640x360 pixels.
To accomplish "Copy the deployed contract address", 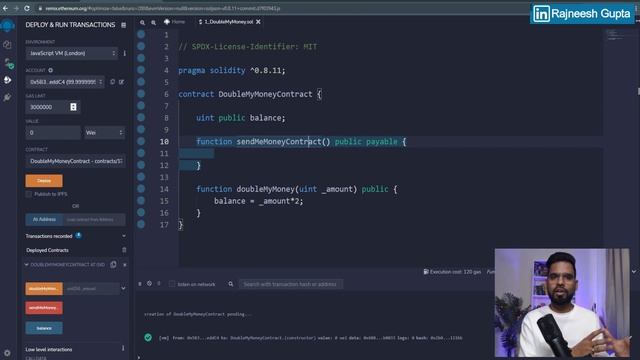I will (x=113, y=264).
